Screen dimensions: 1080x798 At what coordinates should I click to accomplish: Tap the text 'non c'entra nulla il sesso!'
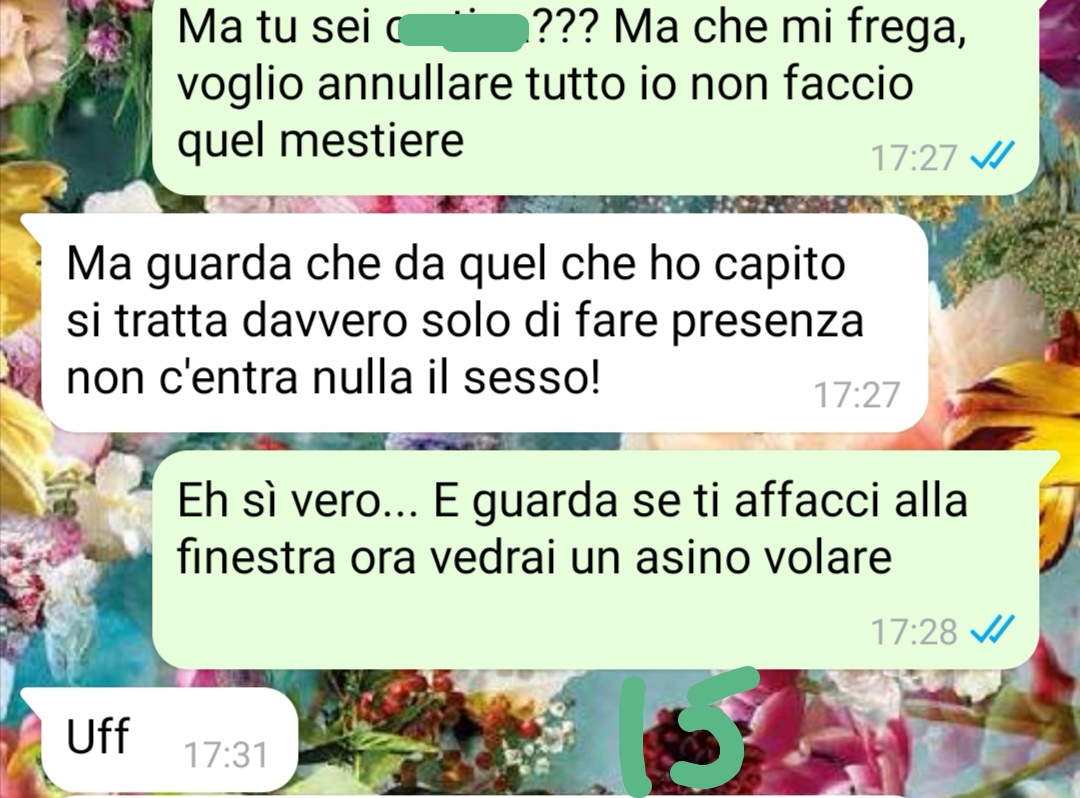[x=333, y=377]
